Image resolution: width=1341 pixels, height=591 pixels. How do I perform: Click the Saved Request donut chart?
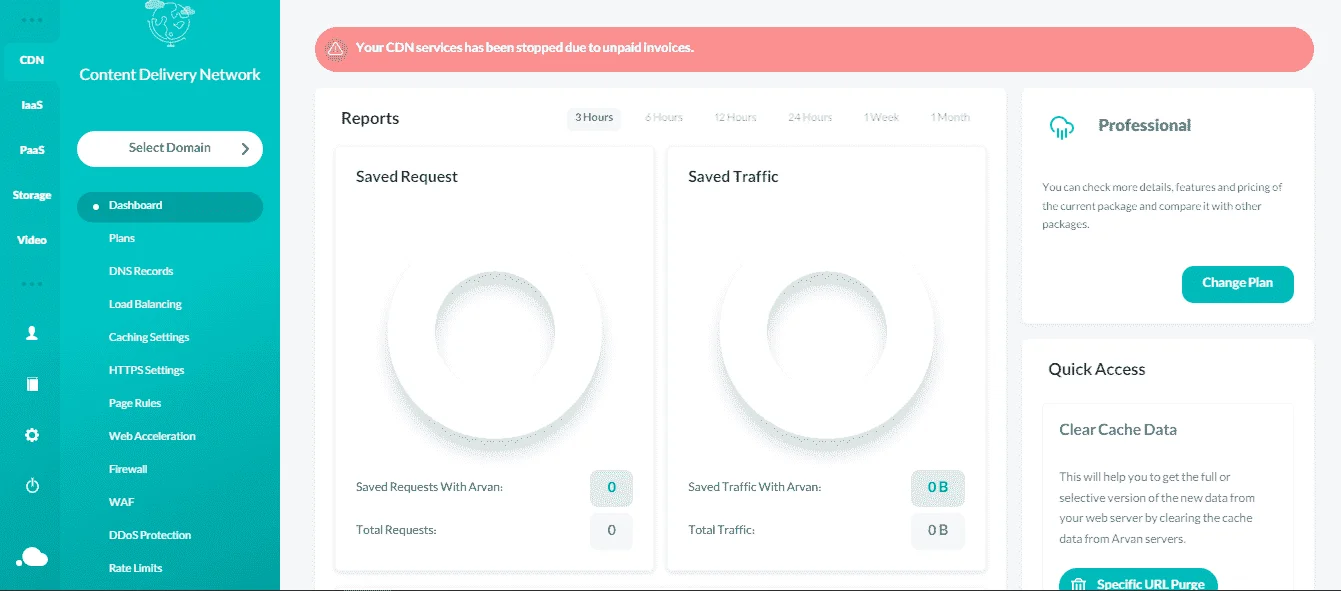click(x=494, y=330)
